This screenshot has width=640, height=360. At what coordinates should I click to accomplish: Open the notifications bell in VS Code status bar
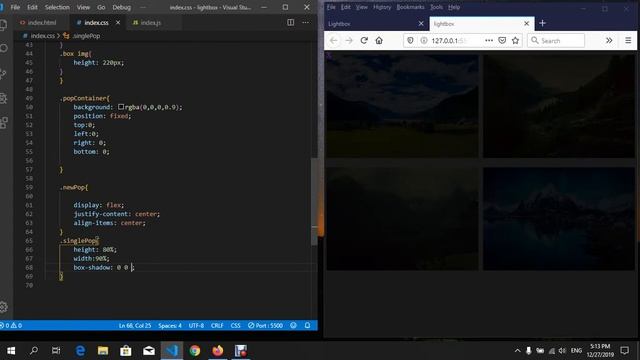coord(307,325)
